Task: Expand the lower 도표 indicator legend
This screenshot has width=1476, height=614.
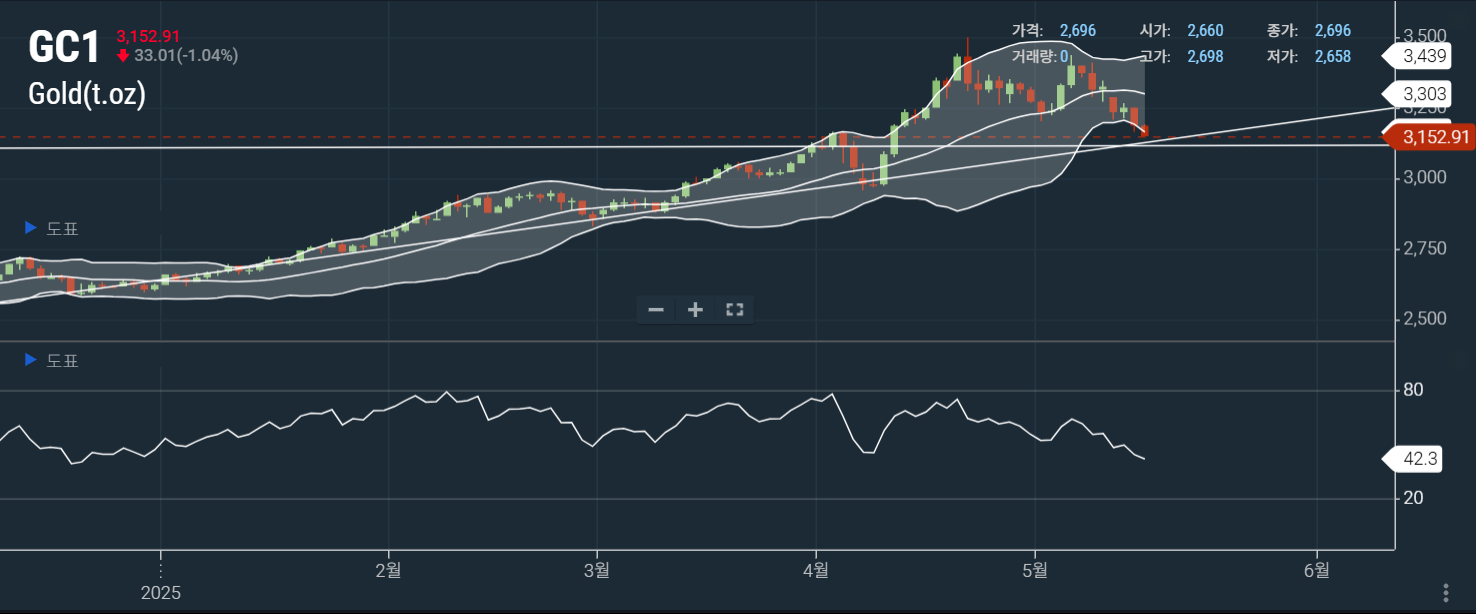Action: pos(31,360)
